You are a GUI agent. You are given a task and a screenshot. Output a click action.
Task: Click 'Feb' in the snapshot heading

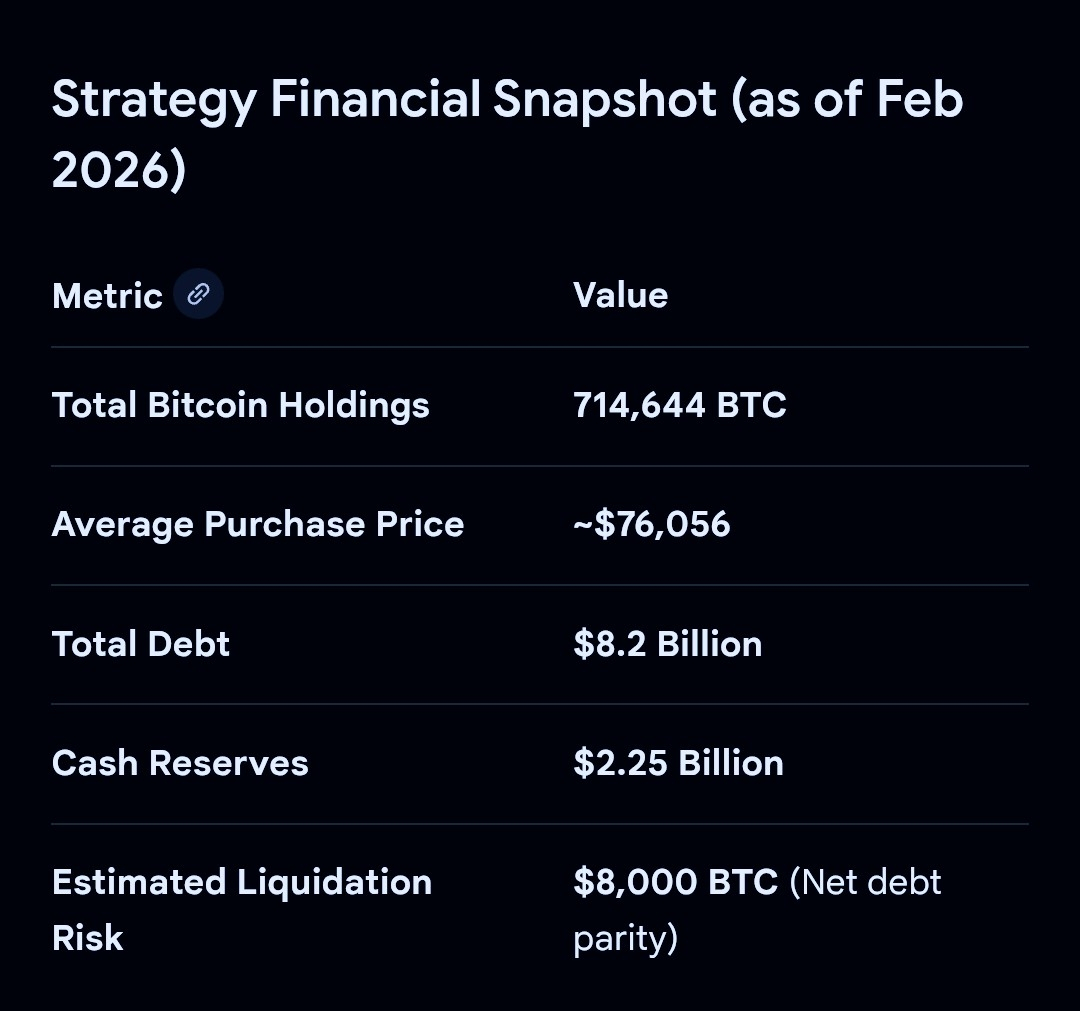coord(916,100)
